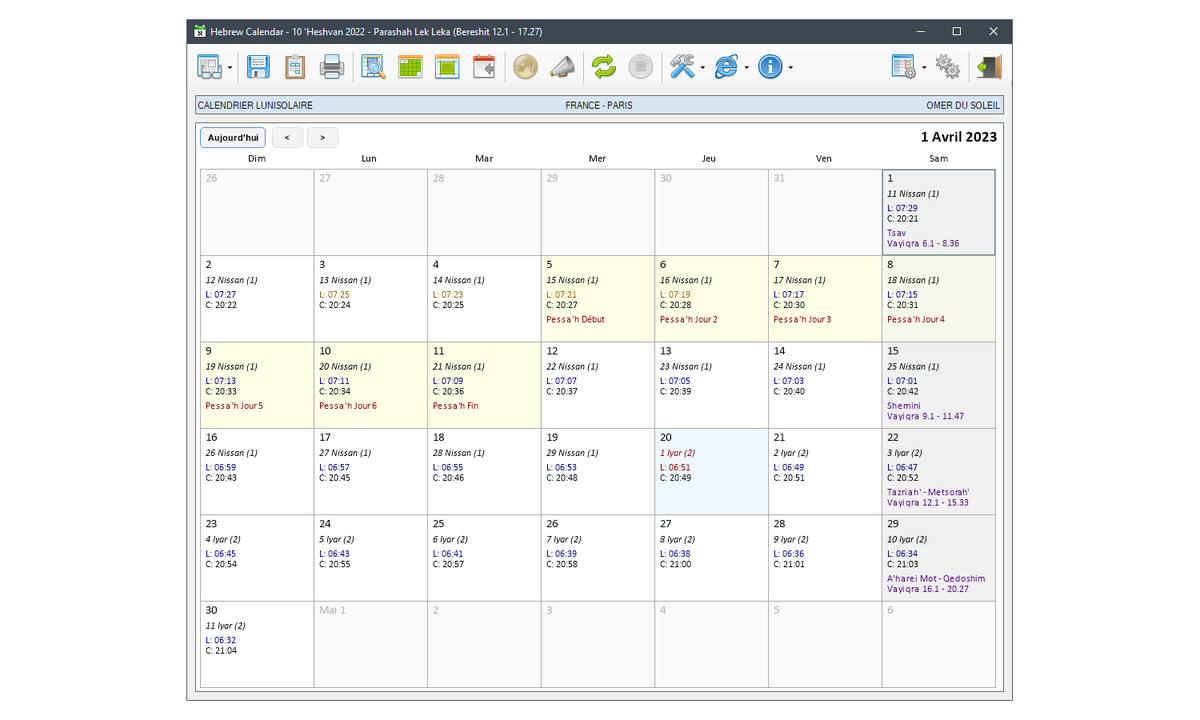
Task: Select April 8 Pessa'h Jour 4 cell
Action: 938,299
